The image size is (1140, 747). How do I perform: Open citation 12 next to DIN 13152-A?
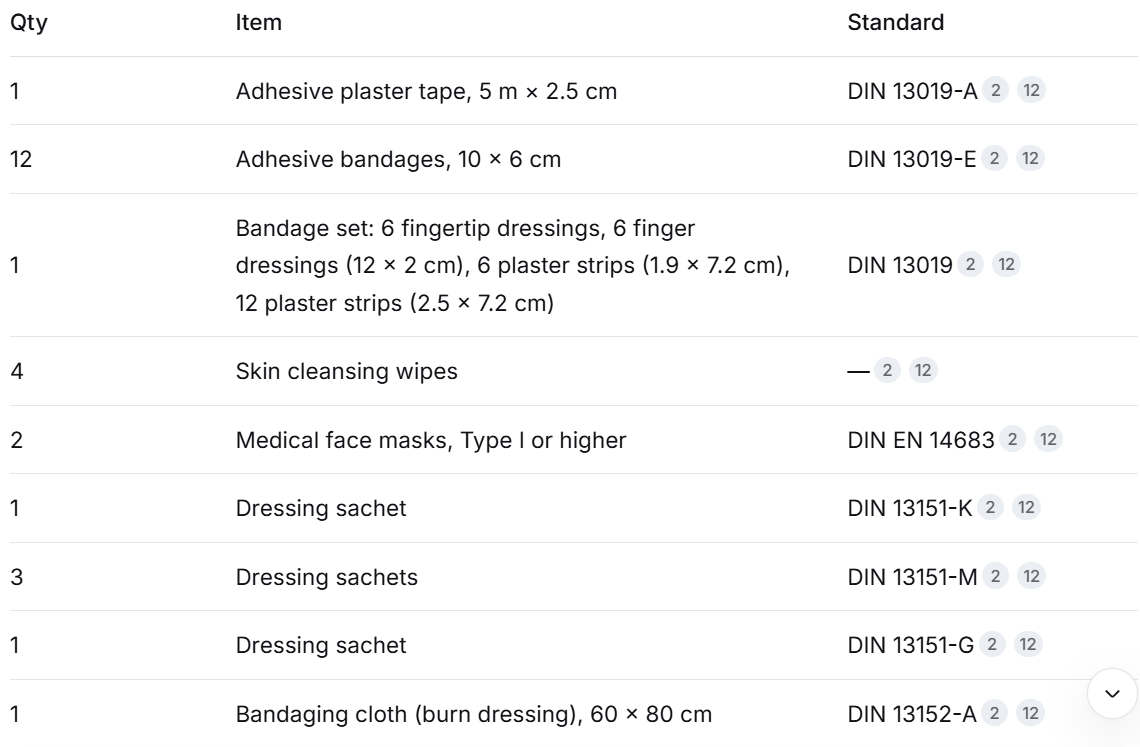click(x=1030, y=713)
